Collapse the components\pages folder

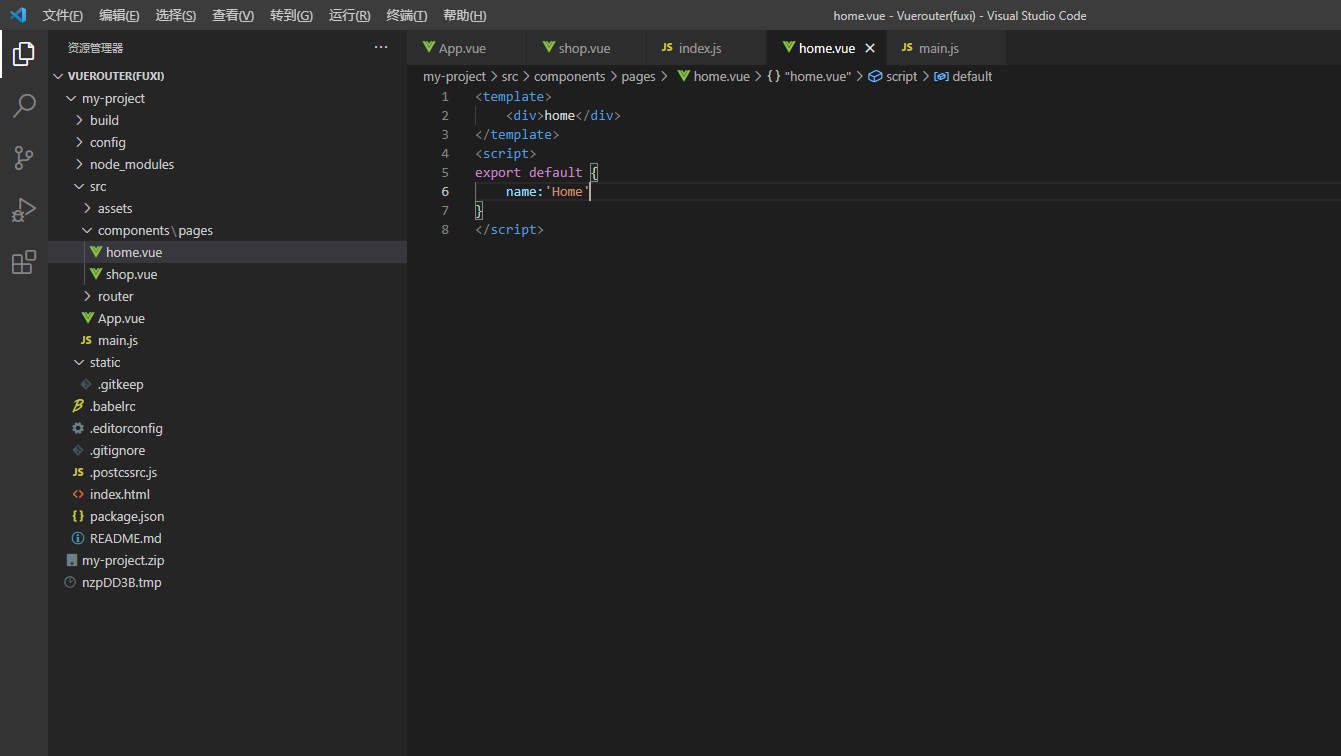[x=87, y=230]
